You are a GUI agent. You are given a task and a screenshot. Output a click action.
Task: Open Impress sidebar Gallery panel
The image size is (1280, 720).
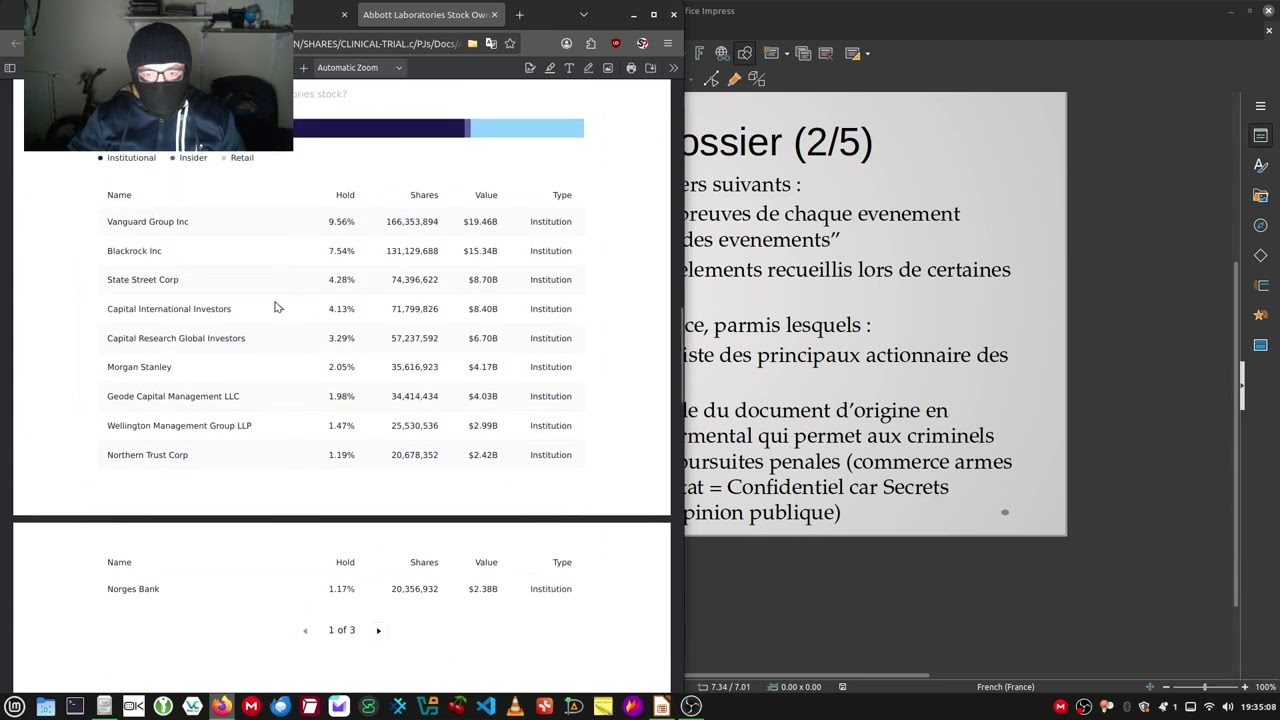[1260, 196]
